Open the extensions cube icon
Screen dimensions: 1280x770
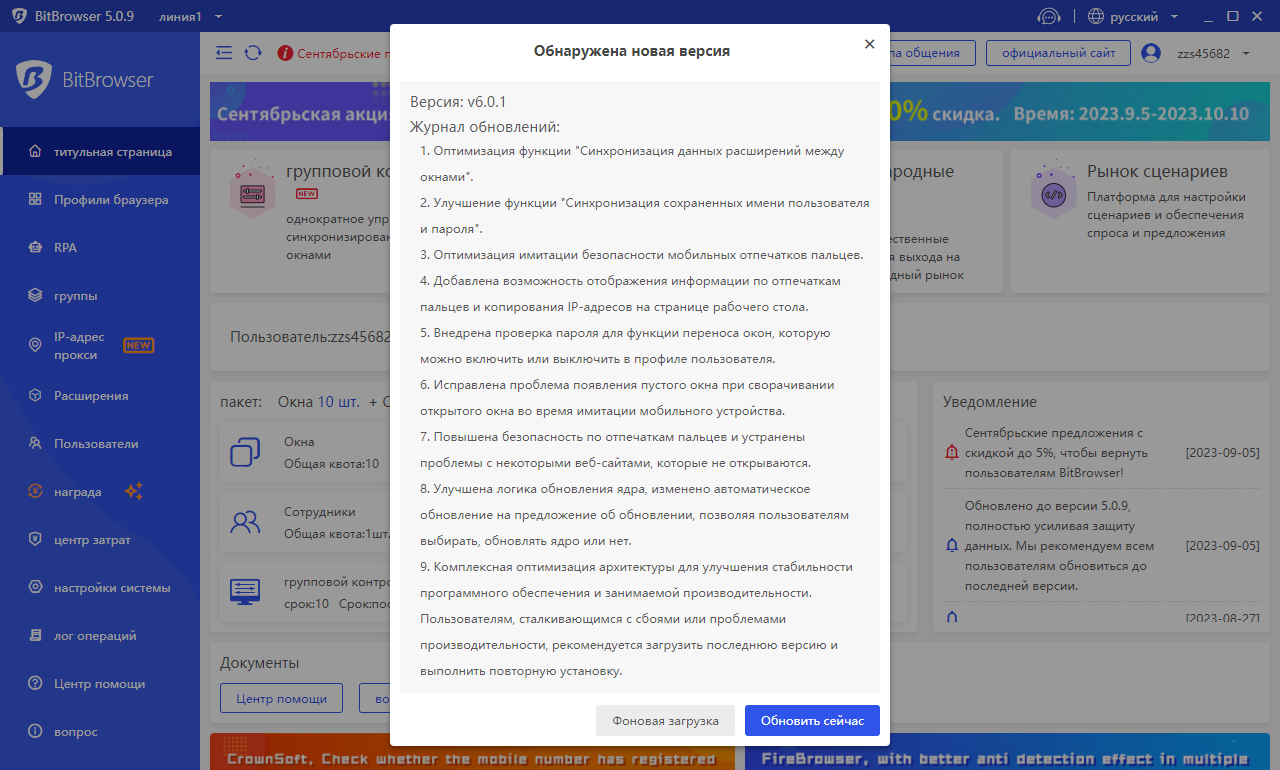[x=35, y=396]
